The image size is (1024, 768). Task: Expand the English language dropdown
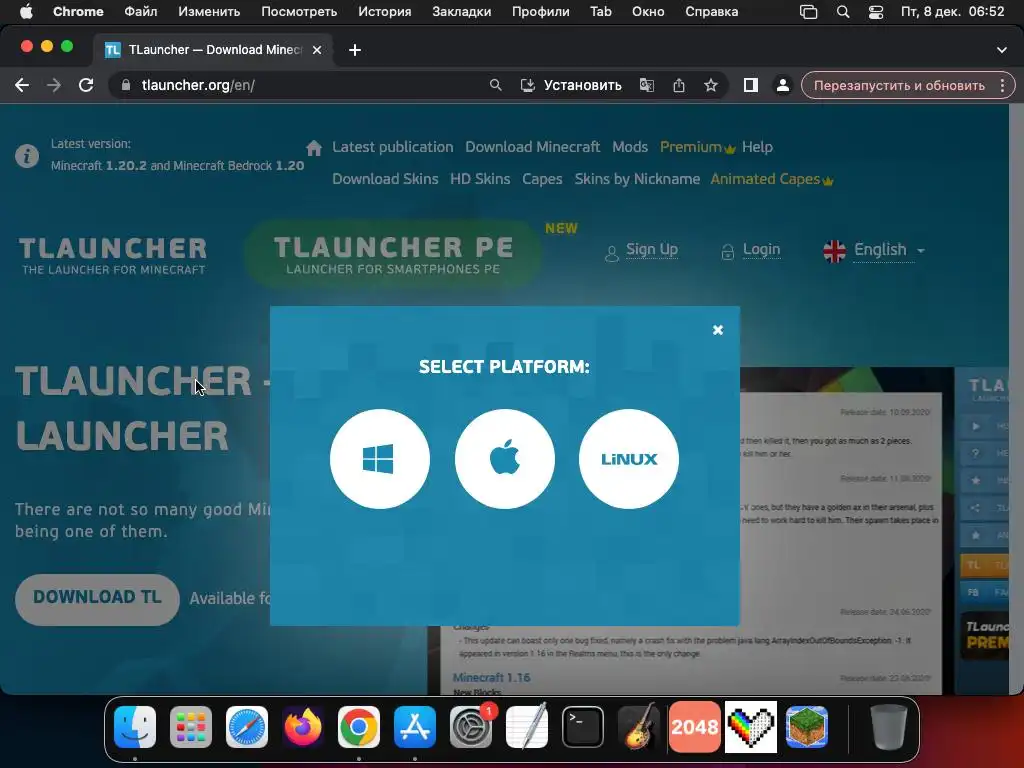pyautogui.click(x=874, y=250)
